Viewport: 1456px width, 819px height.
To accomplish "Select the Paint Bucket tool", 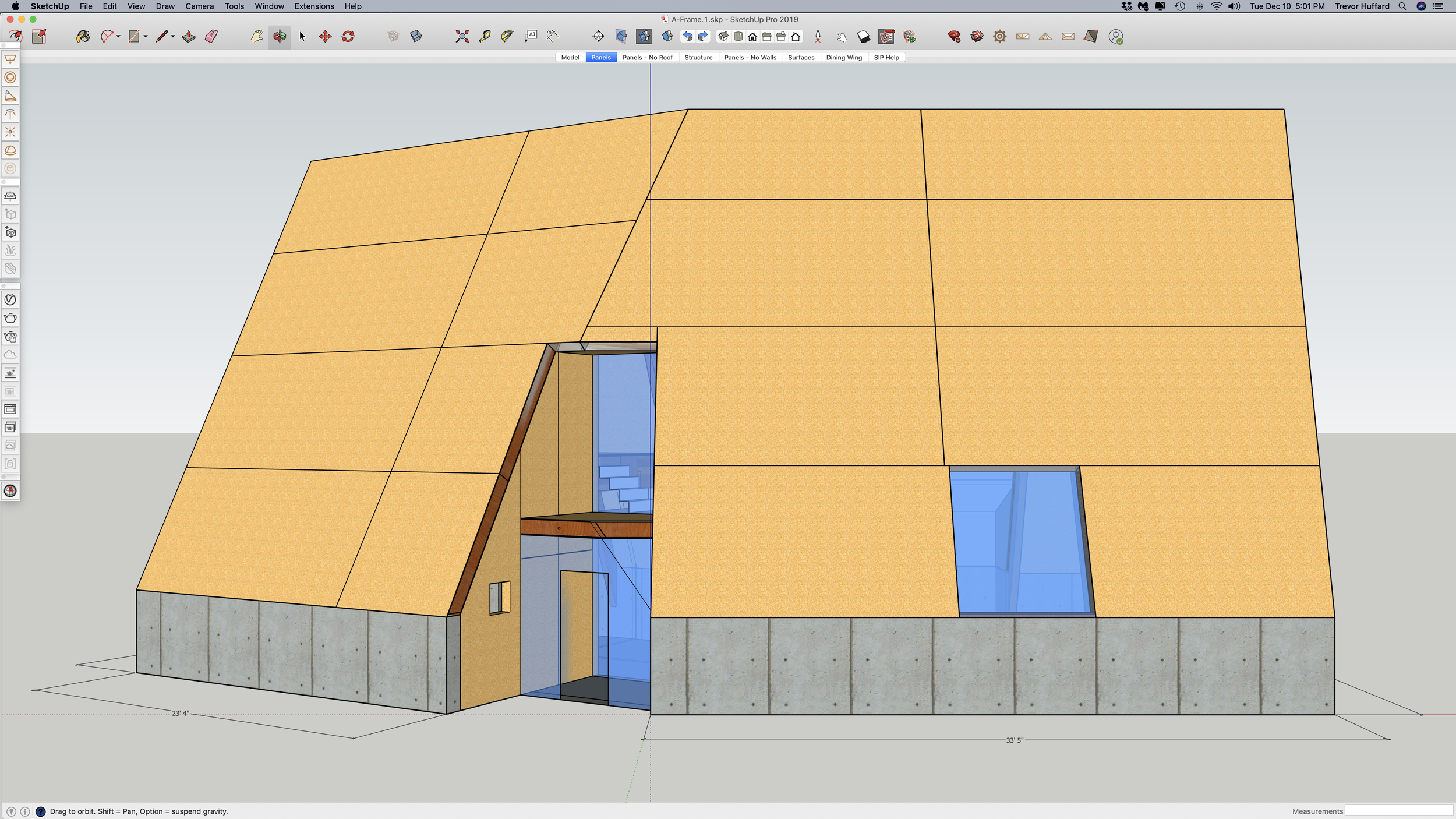I will point(83,37).
